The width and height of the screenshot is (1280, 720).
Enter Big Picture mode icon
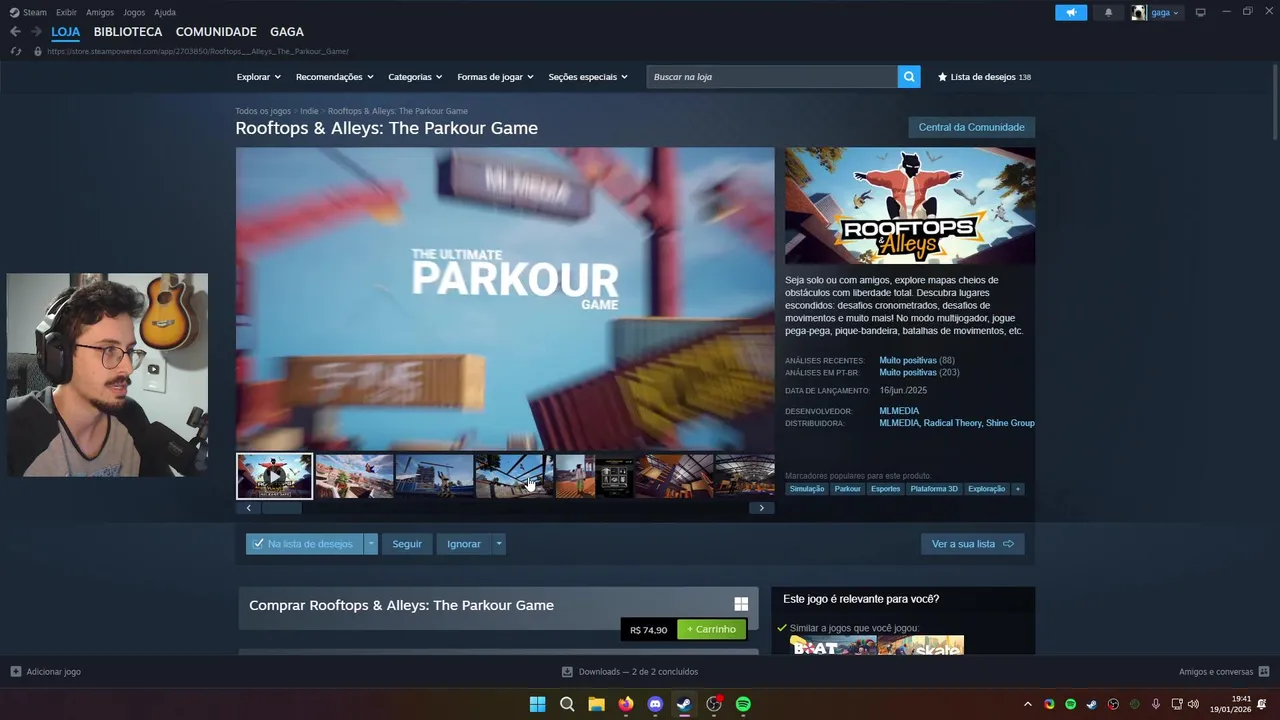pyautogui.click(x=1200, y=12)
